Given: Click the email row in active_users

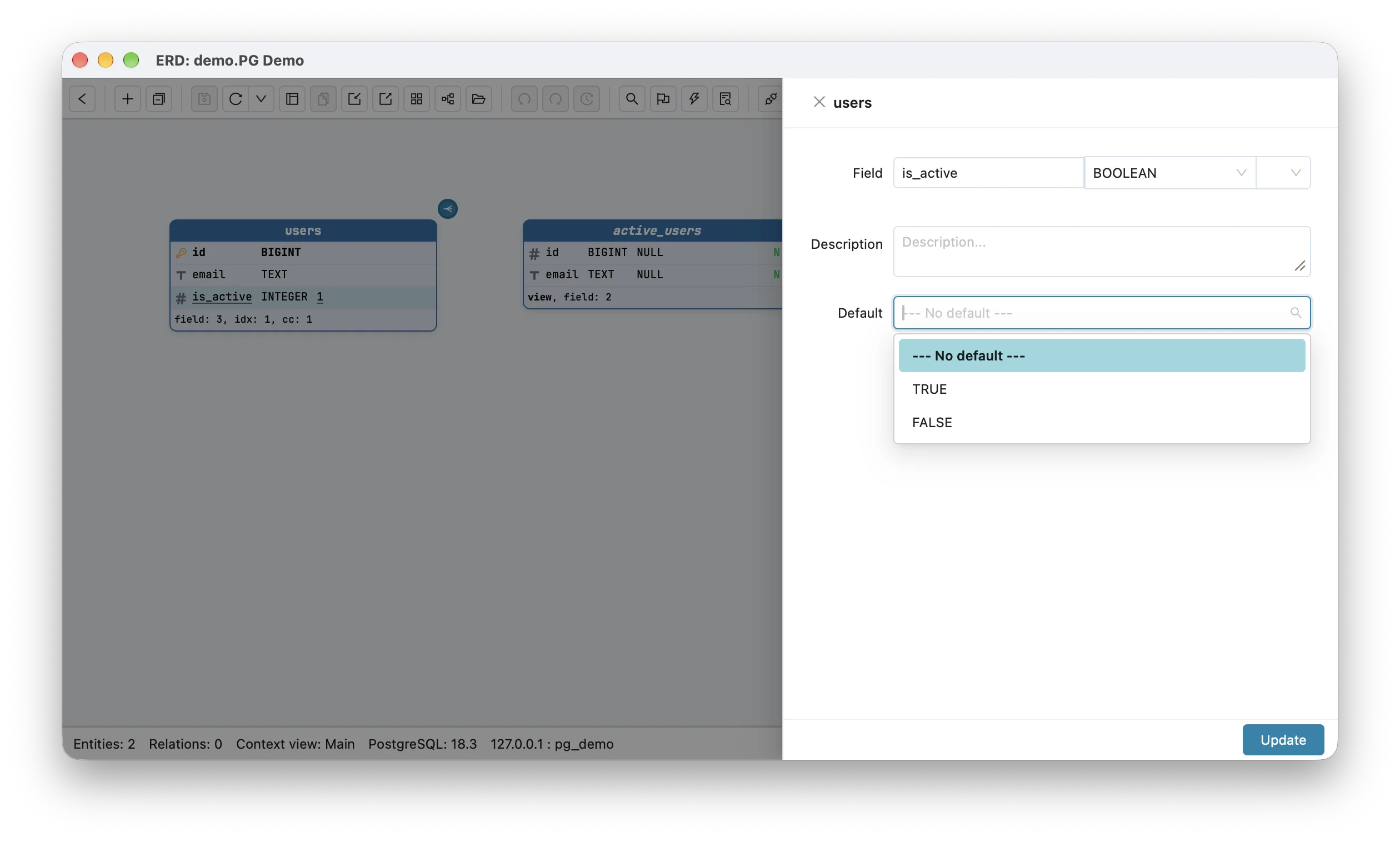Looking at the screenshot, I should pyautogui.click(x=653, y=274).
